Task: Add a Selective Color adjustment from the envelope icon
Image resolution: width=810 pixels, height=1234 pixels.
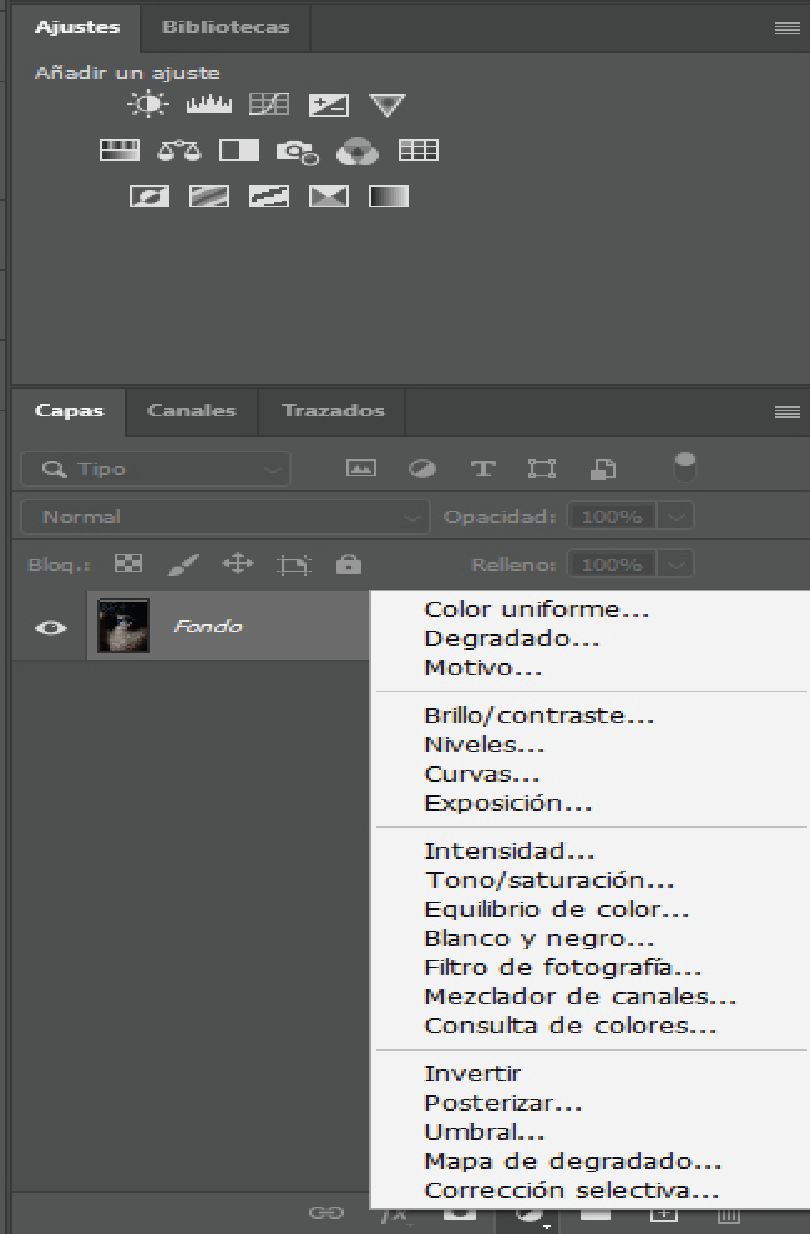Action: tap(329, 197)
